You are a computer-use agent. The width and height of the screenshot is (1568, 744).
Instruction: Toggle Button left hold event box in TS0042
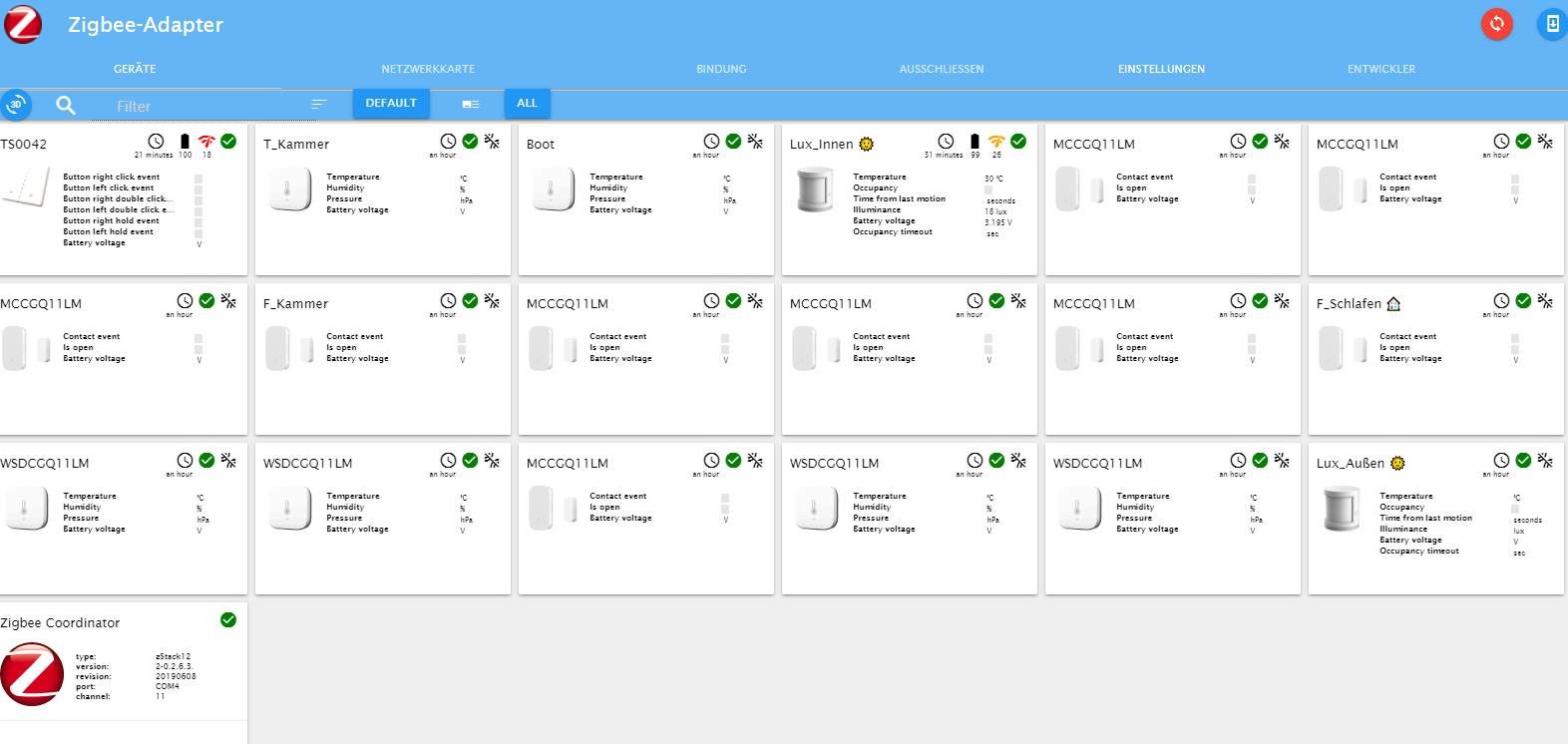[198, 233]
